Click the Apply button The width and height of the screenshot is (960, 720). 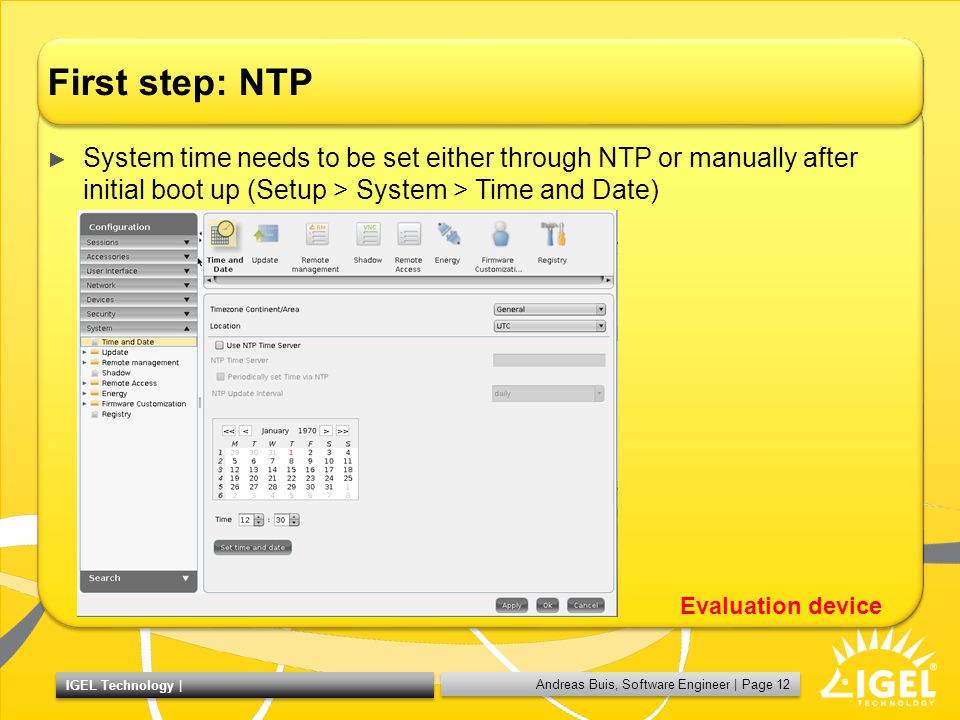[x=512, y=606]
